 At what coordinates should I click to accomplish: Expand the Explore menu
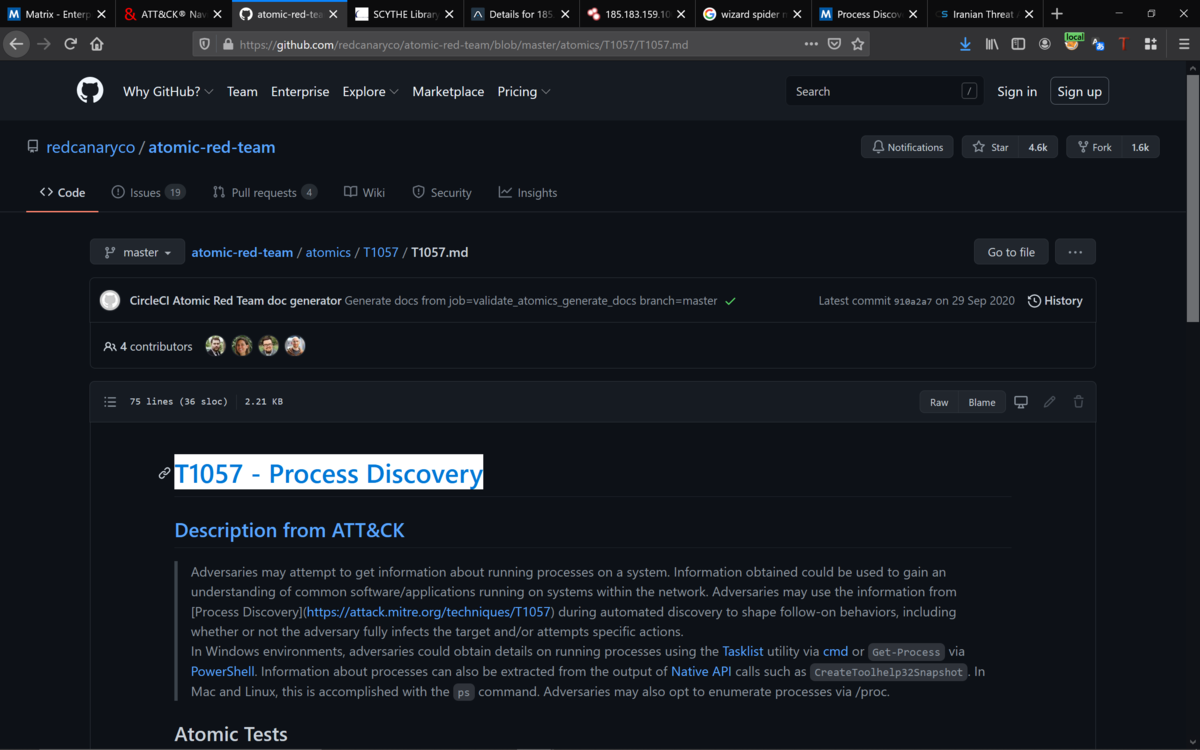(370, 91)
